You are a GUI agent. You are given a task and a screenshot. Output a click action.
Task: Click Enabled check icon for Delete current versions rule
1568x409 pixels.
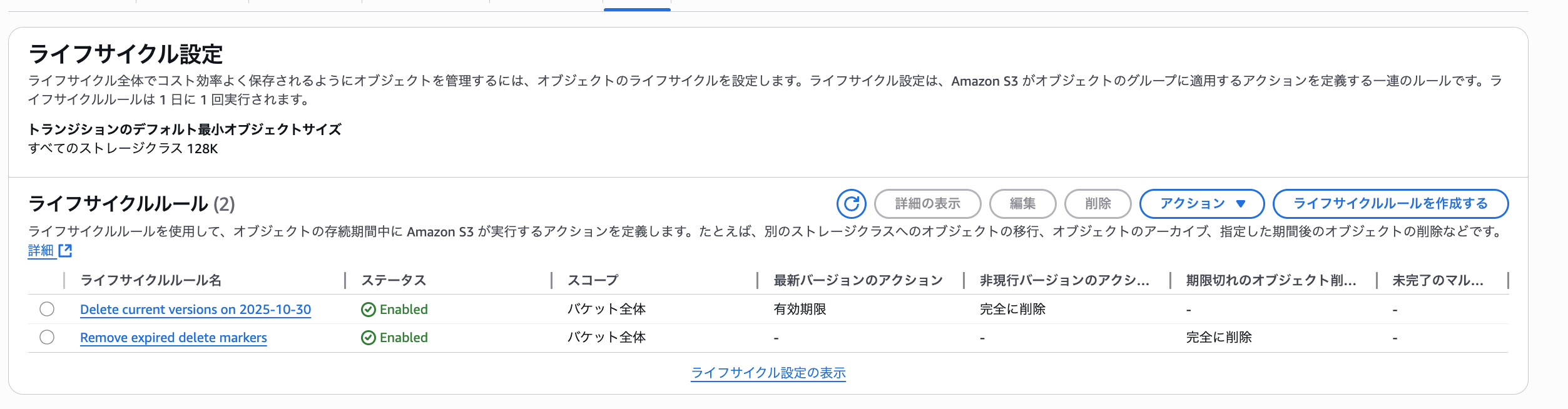(x=369, y=310)
